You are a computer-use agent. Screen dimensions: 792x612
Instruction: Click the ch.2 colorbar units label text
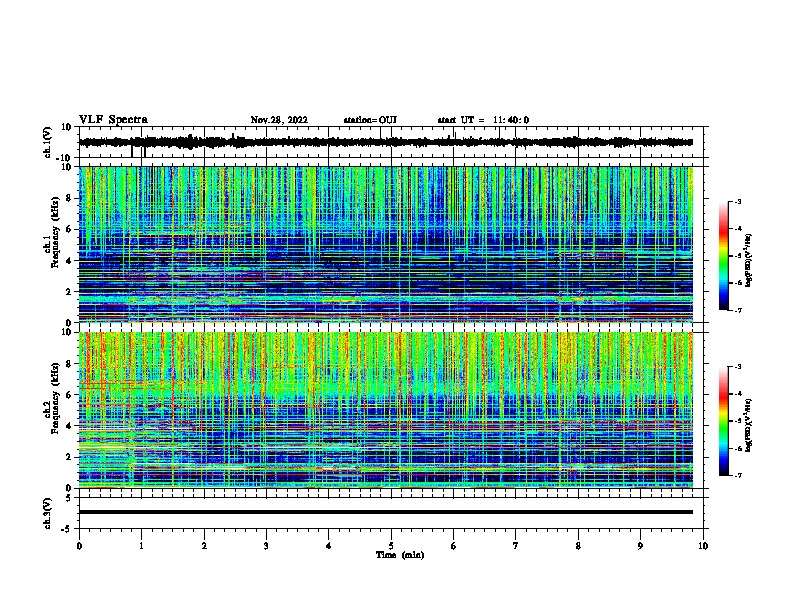[x=749, y=426]
